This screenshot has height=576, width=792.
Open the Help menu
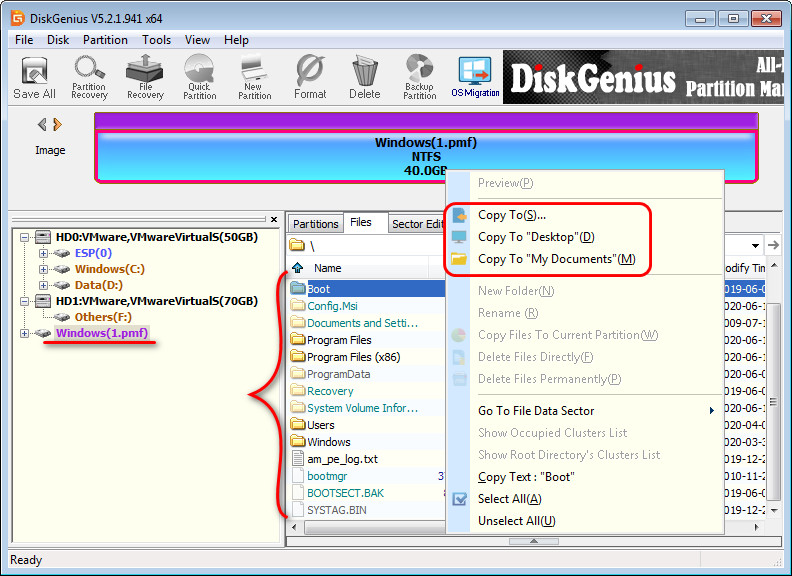[236, 40]
